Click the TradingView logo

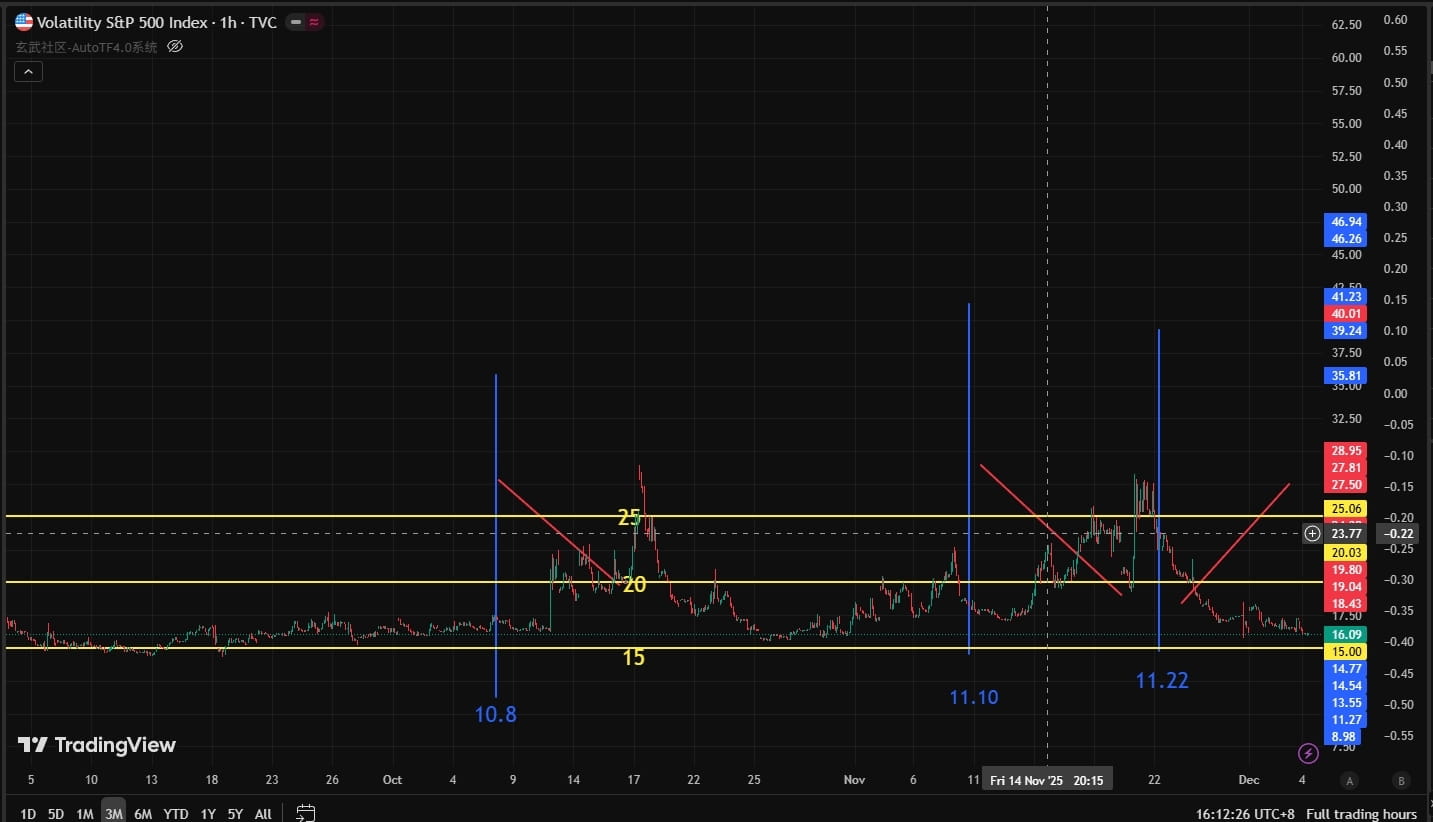coord(97,745)
